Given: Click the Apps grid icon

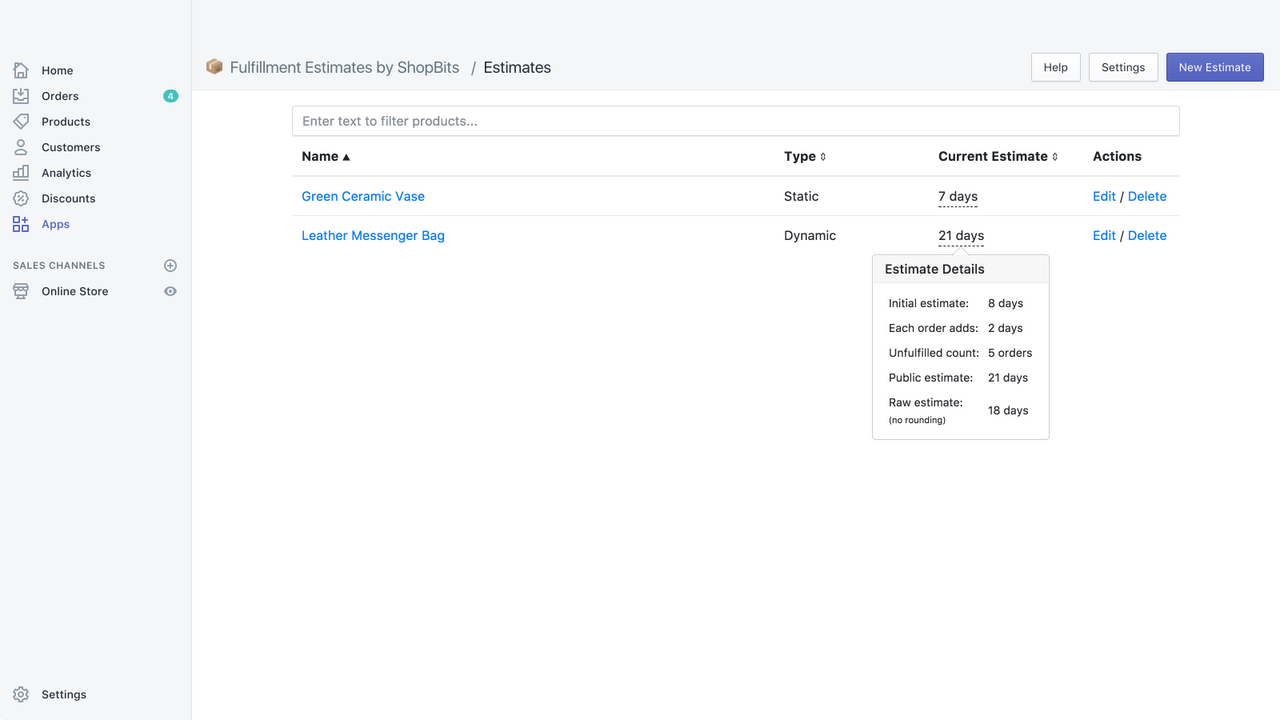Looking at the screenshot, I should tap(21, 224).
